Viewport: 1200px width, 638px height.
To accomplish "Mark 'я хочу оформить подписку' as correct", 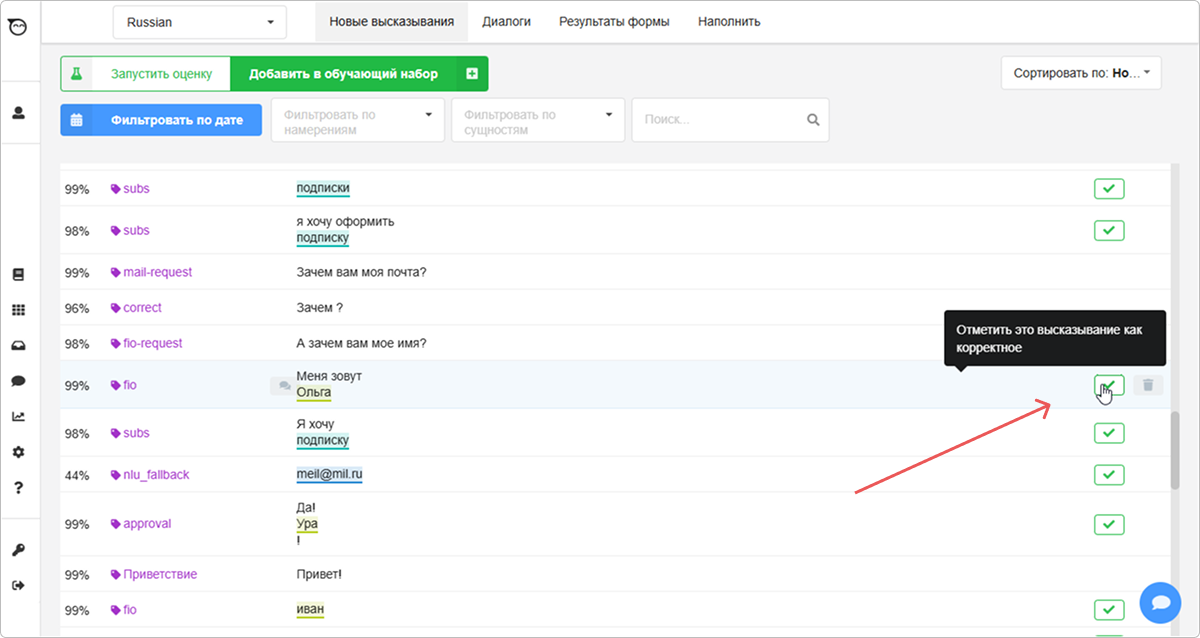I will (x=1109, y=230).
